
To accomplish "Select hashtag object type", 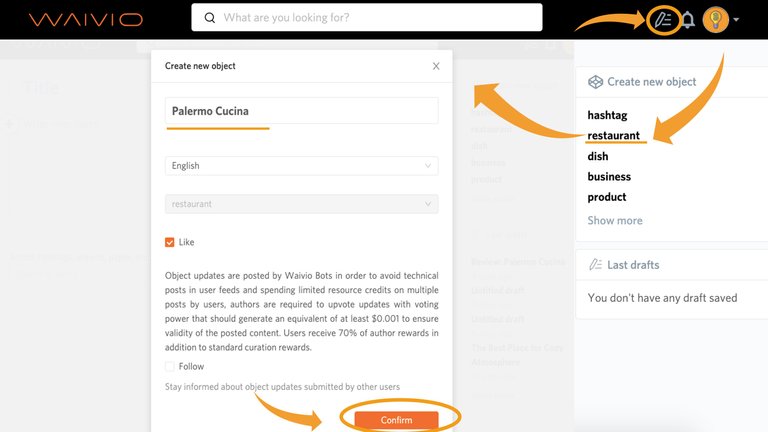I will click(x=607, y=115).
